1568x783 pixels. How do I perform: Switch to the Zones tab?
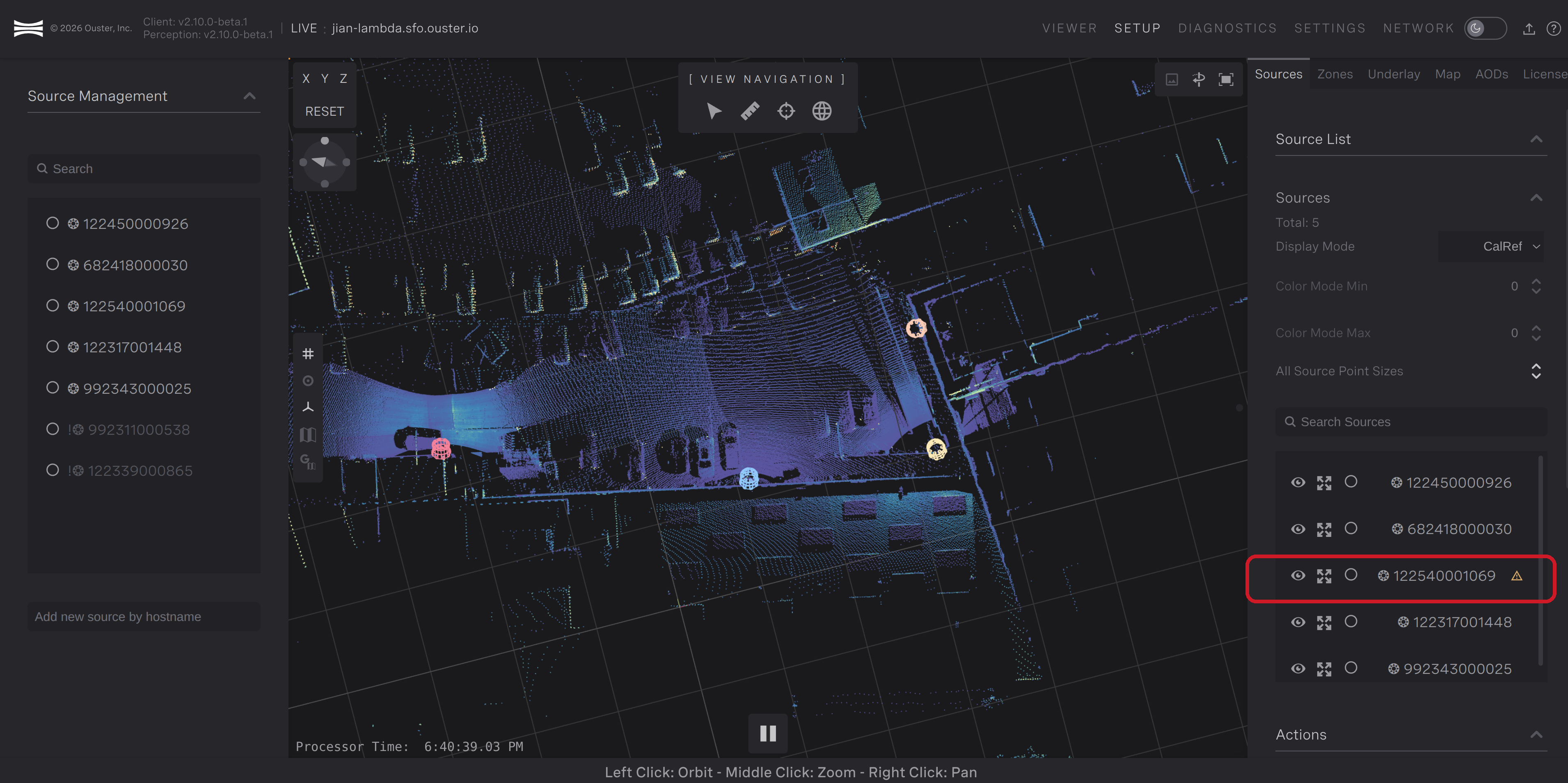tap(1335, 74)
